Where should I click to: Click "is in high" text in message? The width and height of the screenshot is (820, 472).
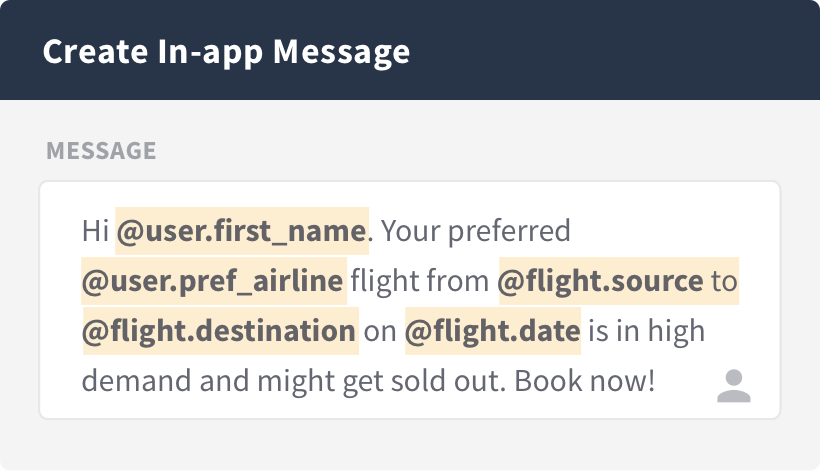646,331
